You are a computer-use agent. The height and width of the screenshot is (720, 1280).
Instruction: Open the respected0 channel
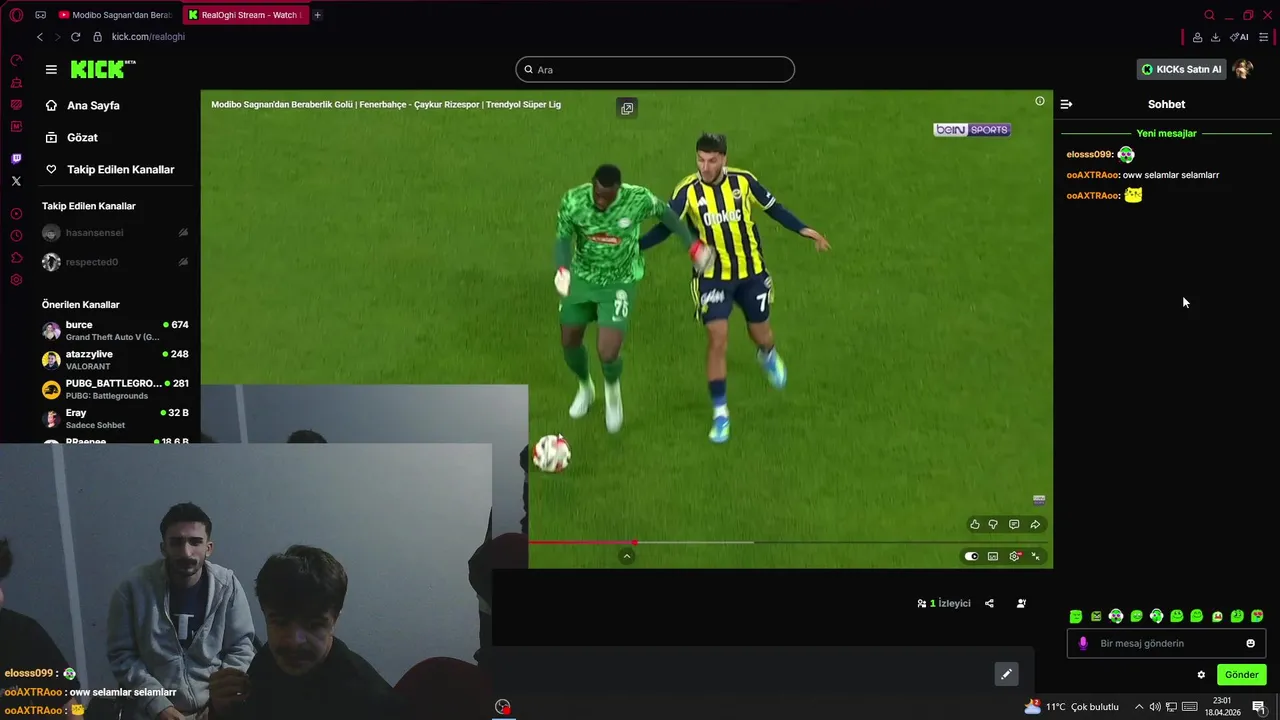[x=115, y=262]
